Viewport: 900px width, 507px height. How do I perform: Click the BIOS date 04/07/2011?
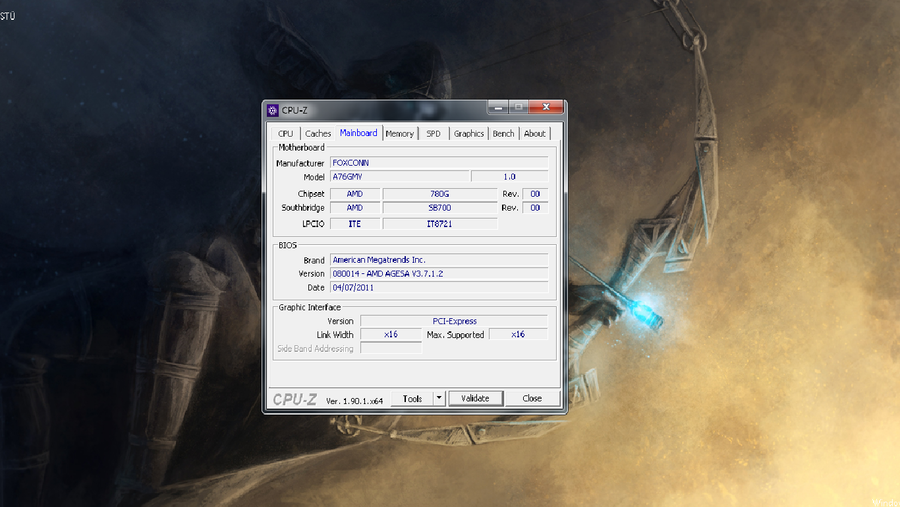439,288
